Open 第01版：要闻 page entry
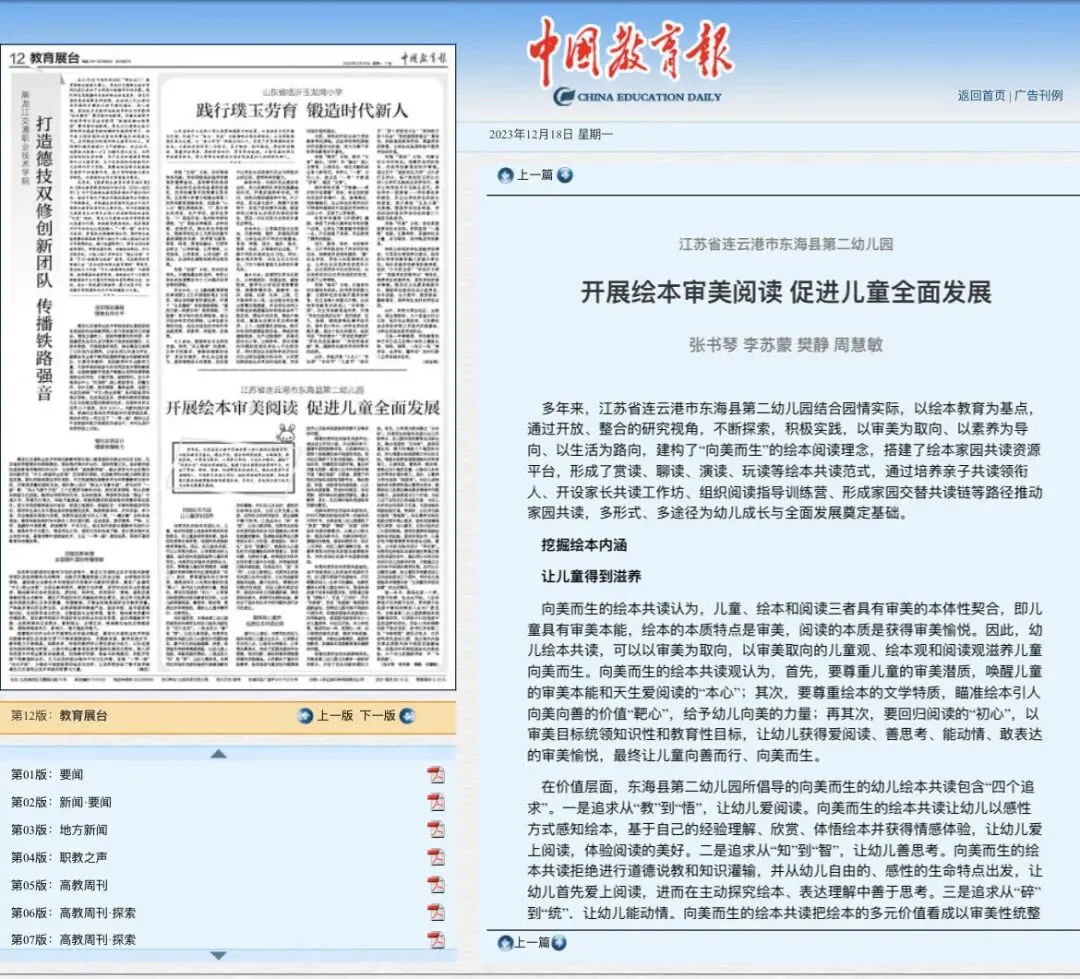The height and width of the screenshot is (979, 1080). tap(47, 775)
